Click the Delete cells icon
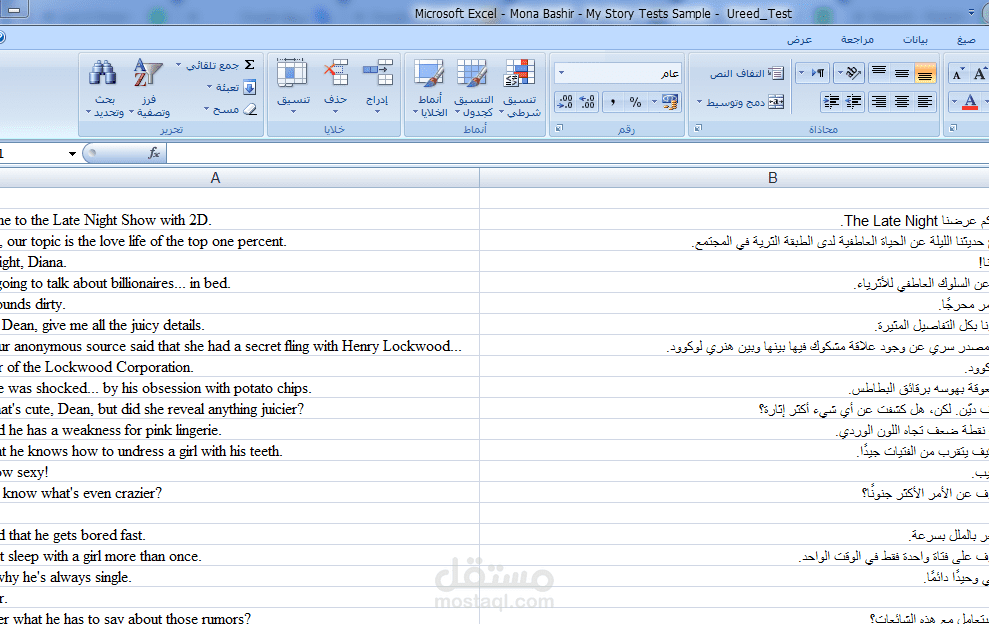The height and width of the screenshot is (624, 989). click(x=336, y=73)
